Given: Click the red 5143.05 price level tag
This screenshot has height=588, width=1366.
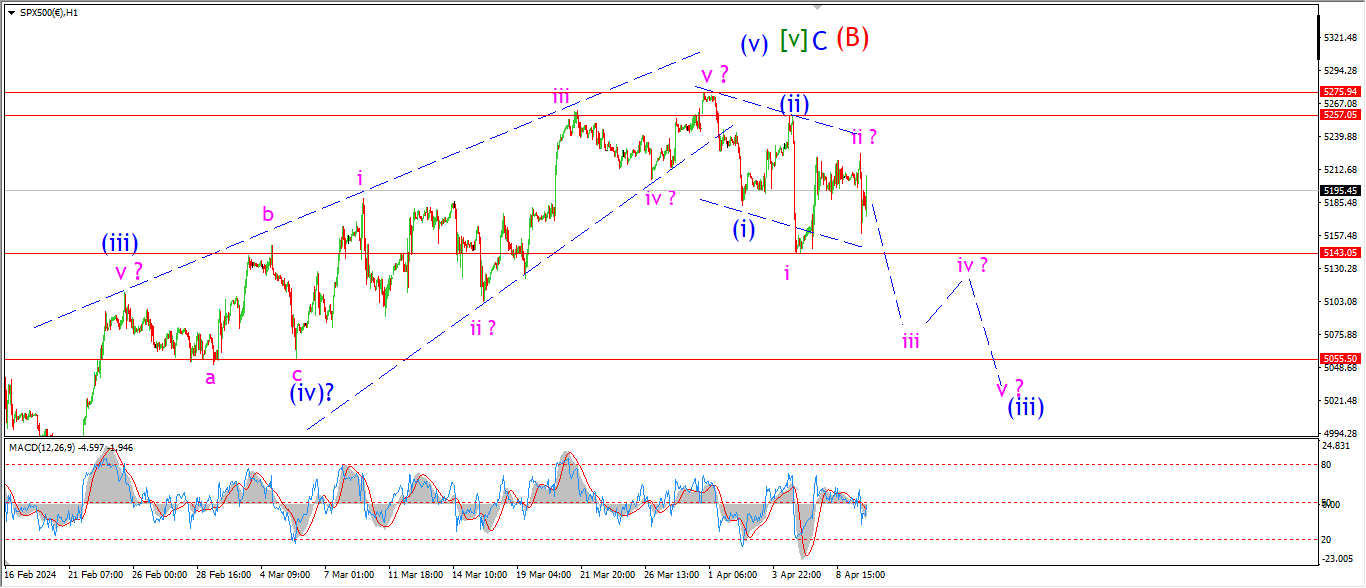Looking at the screenshot, I should click(x=1339, y=253).
